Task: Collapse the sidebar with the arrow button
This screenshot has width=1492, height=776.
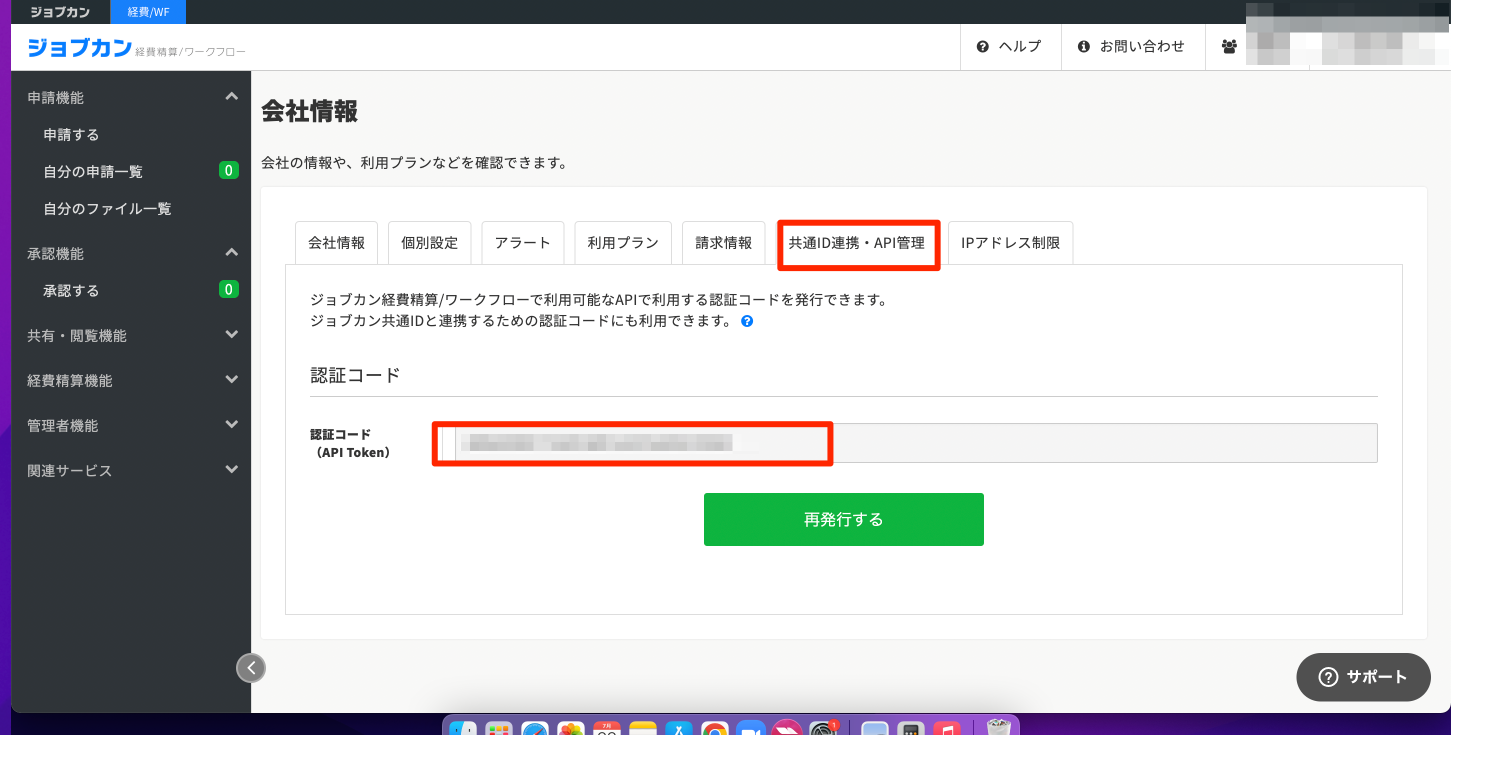Action: pyautogui.click(x=251, y=668)
